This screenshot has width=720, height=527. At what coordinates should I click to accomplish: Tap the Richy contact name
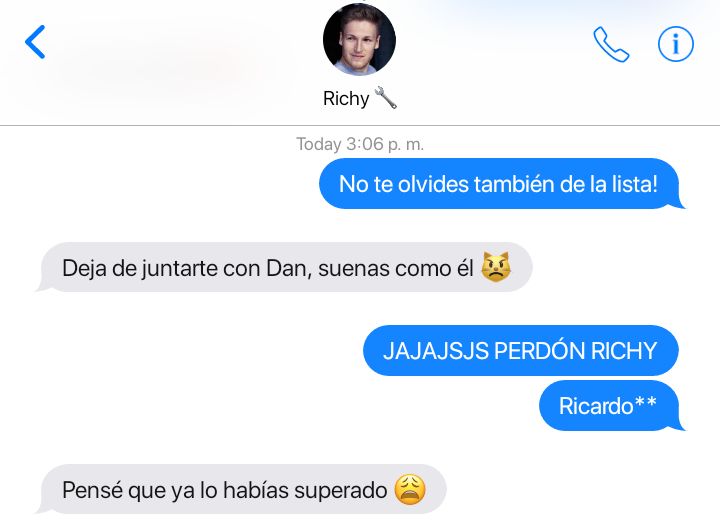pos(346,98)
